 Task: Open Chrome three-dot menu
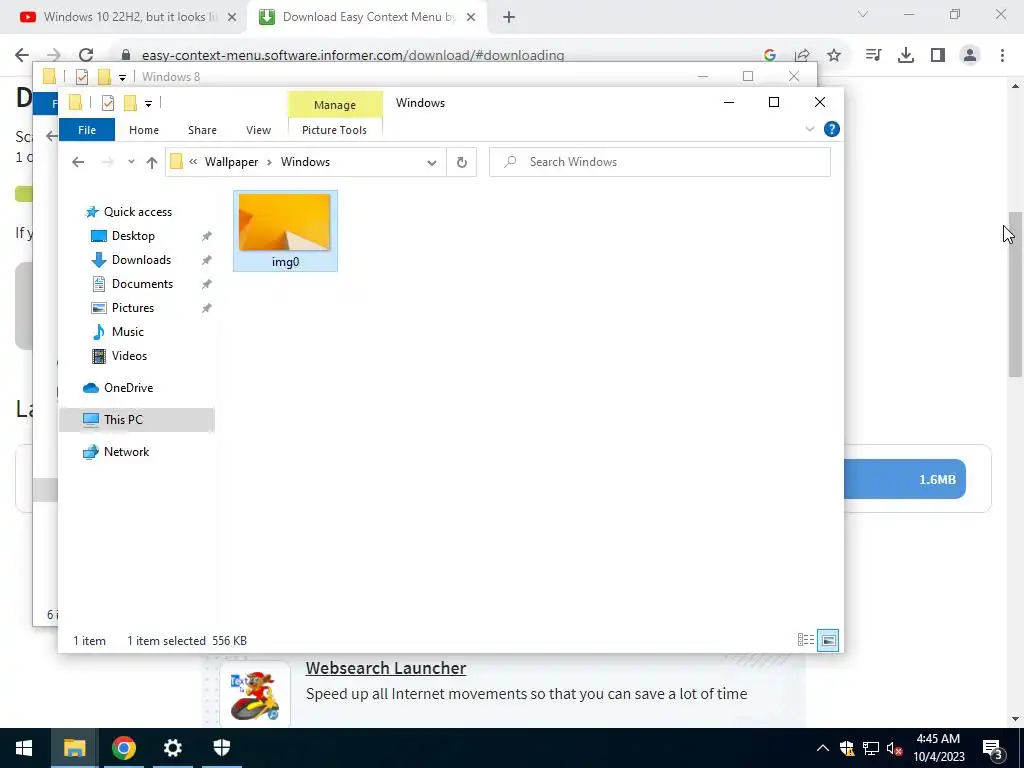[1002, 55]
